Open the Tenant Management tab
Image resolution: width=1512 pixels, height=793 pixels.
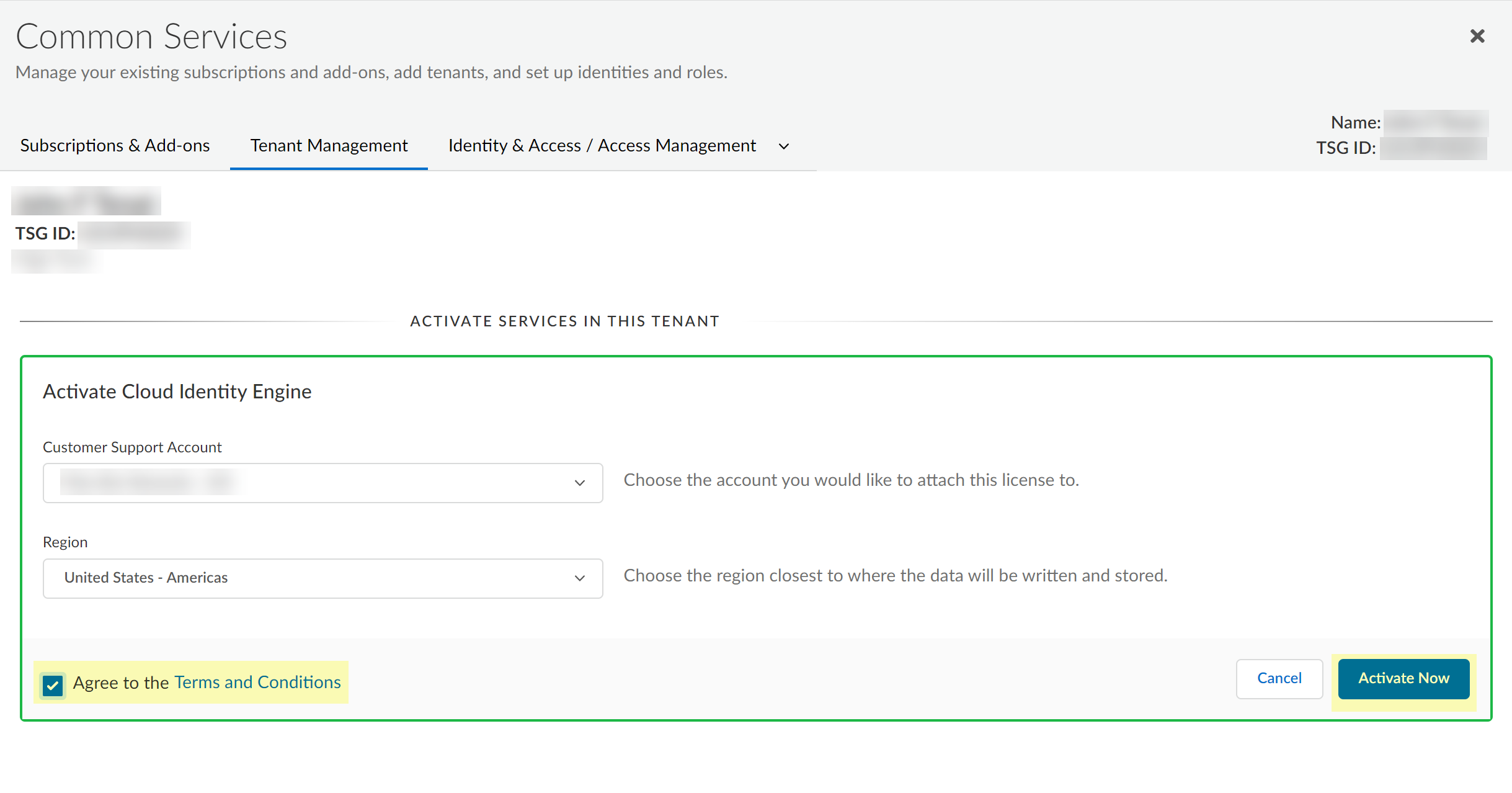(329, 145)
